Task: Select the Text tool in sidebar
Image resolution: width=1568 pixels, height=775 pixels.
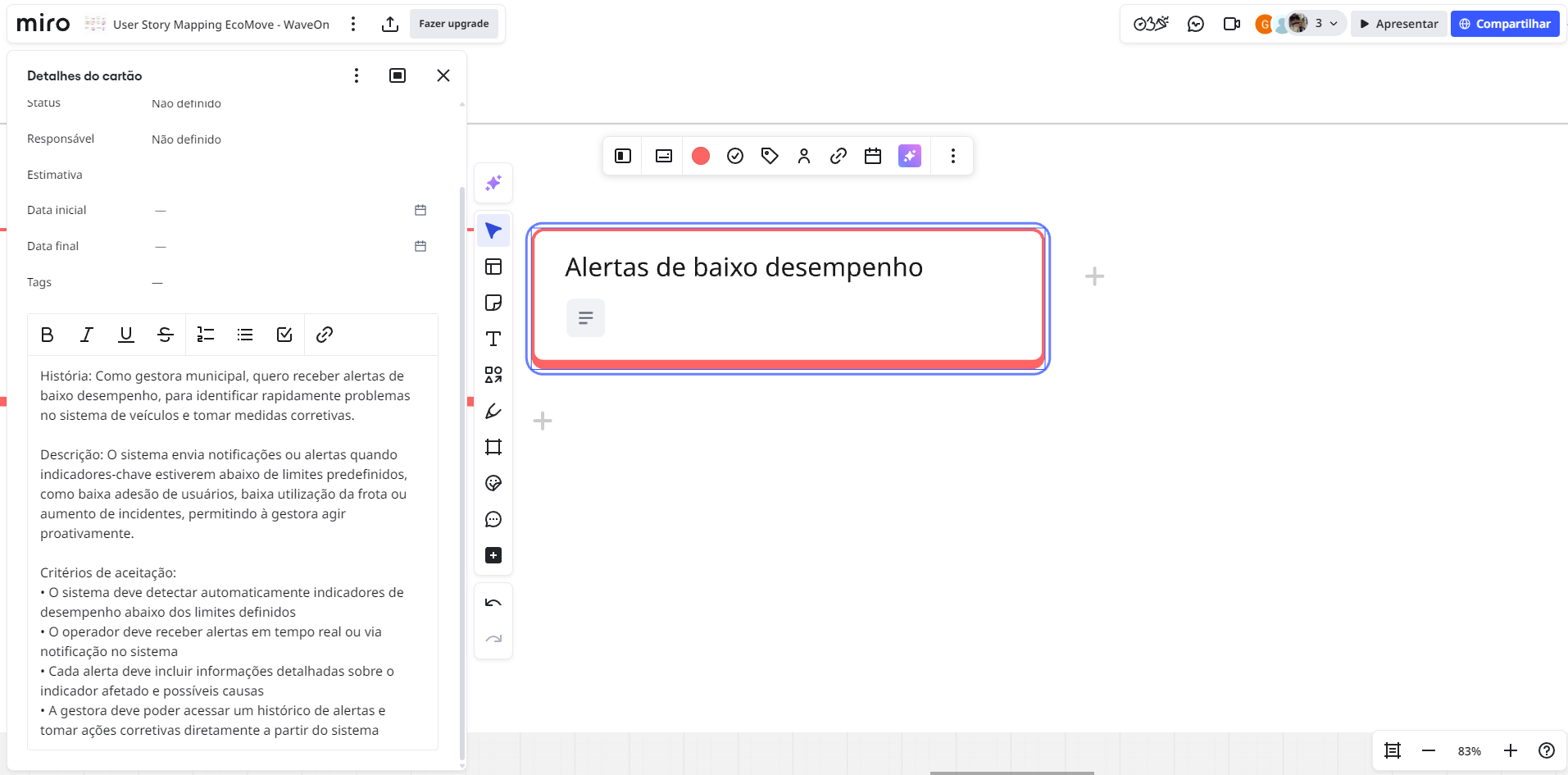Action: [493, 339]
